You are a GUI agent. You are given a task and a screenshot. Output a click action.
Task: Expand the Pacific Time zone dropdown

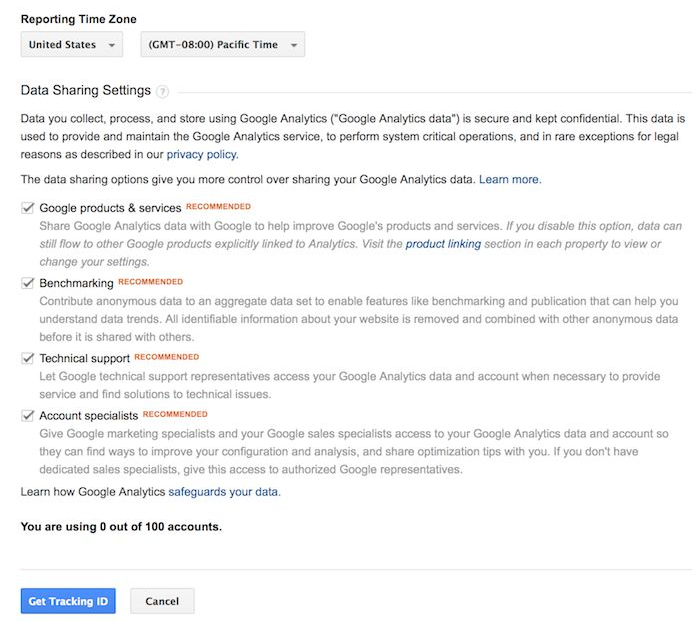click(x=222, y=45)
